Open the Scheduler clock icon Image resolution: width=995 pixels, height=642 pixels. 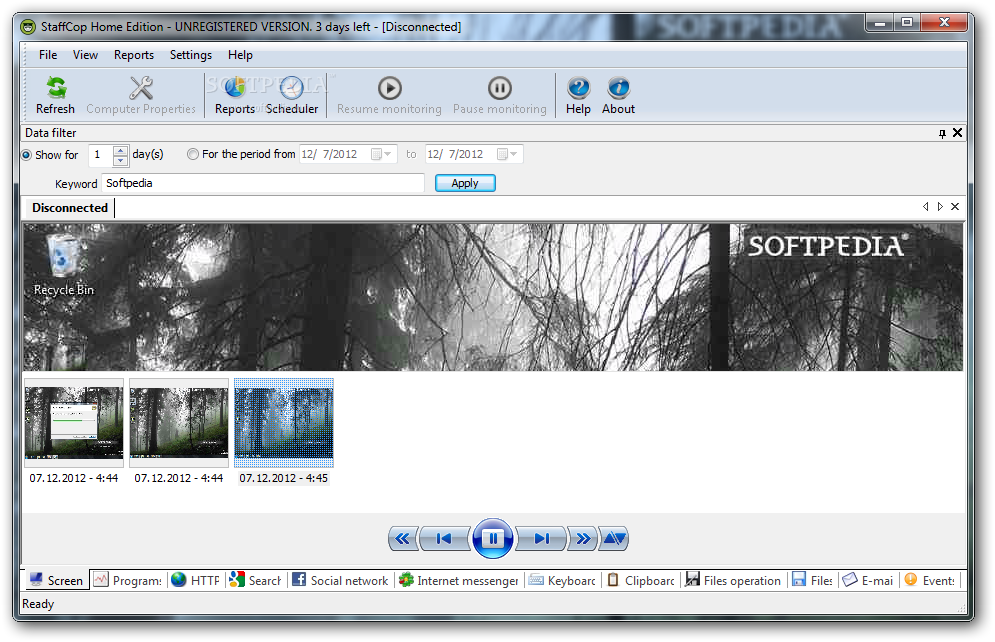tap(292, 88)
